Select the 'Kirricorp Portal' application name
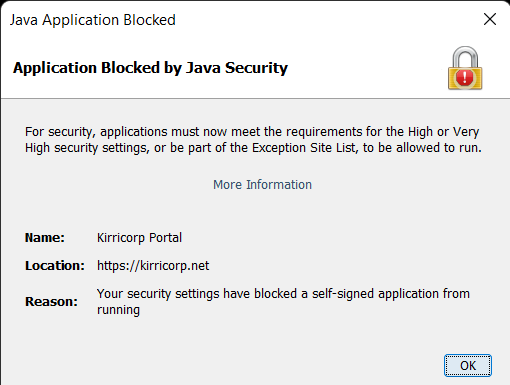The width and height of the screenshot is (510, 385). coord(139,238)
